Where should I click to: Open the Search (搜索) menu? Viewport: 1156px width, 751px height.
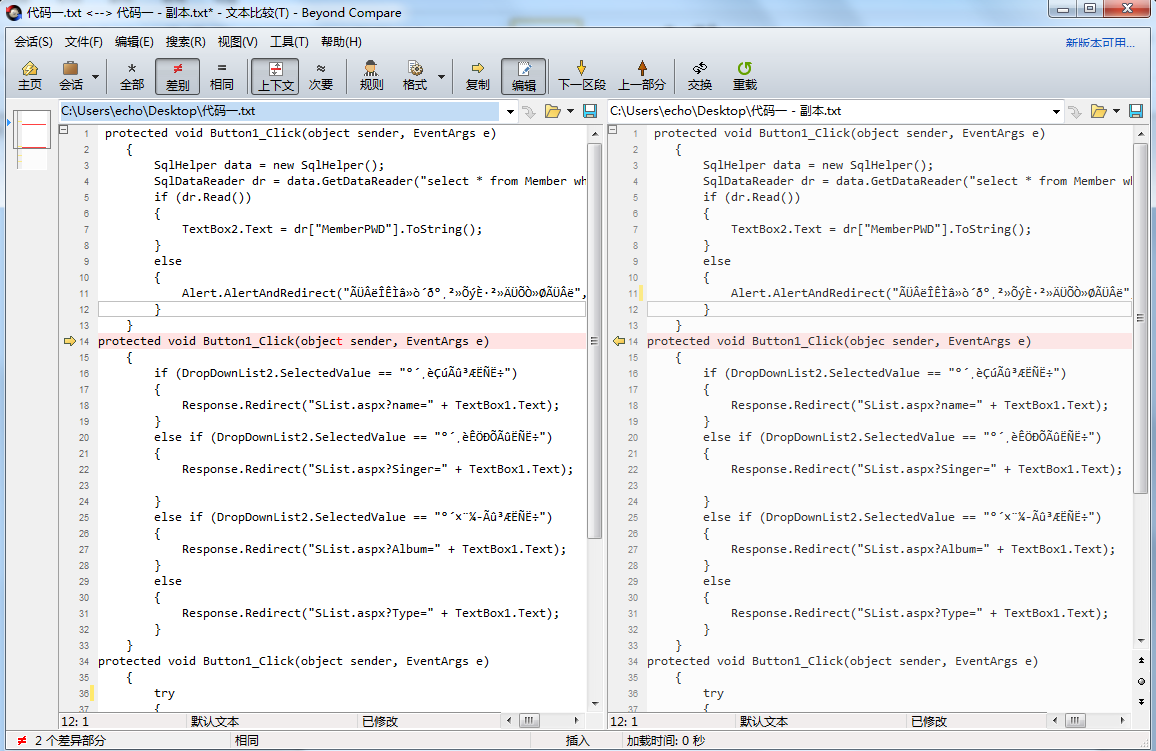coord(185,42)
